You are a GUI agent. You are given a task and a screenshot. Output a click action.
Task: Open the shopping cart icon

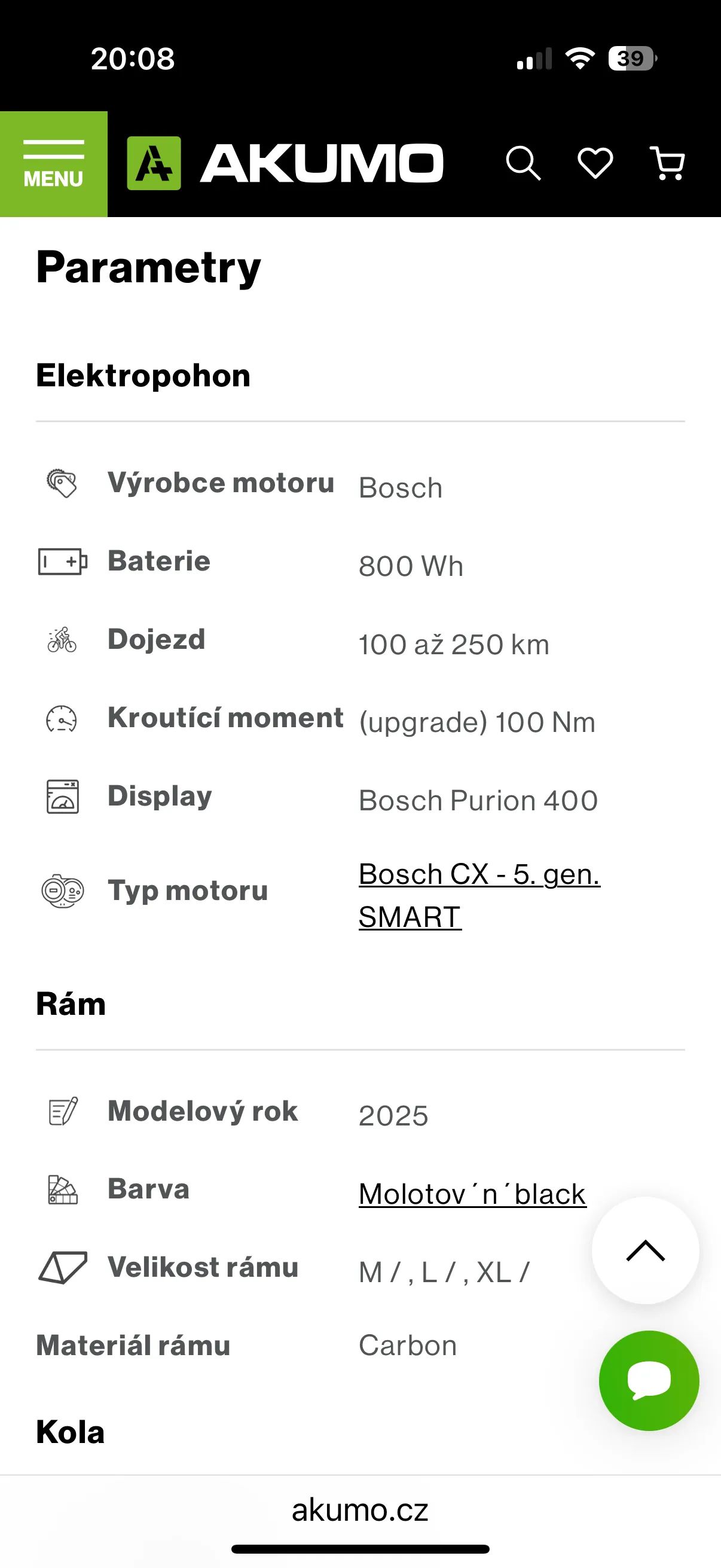coord(667,164)
